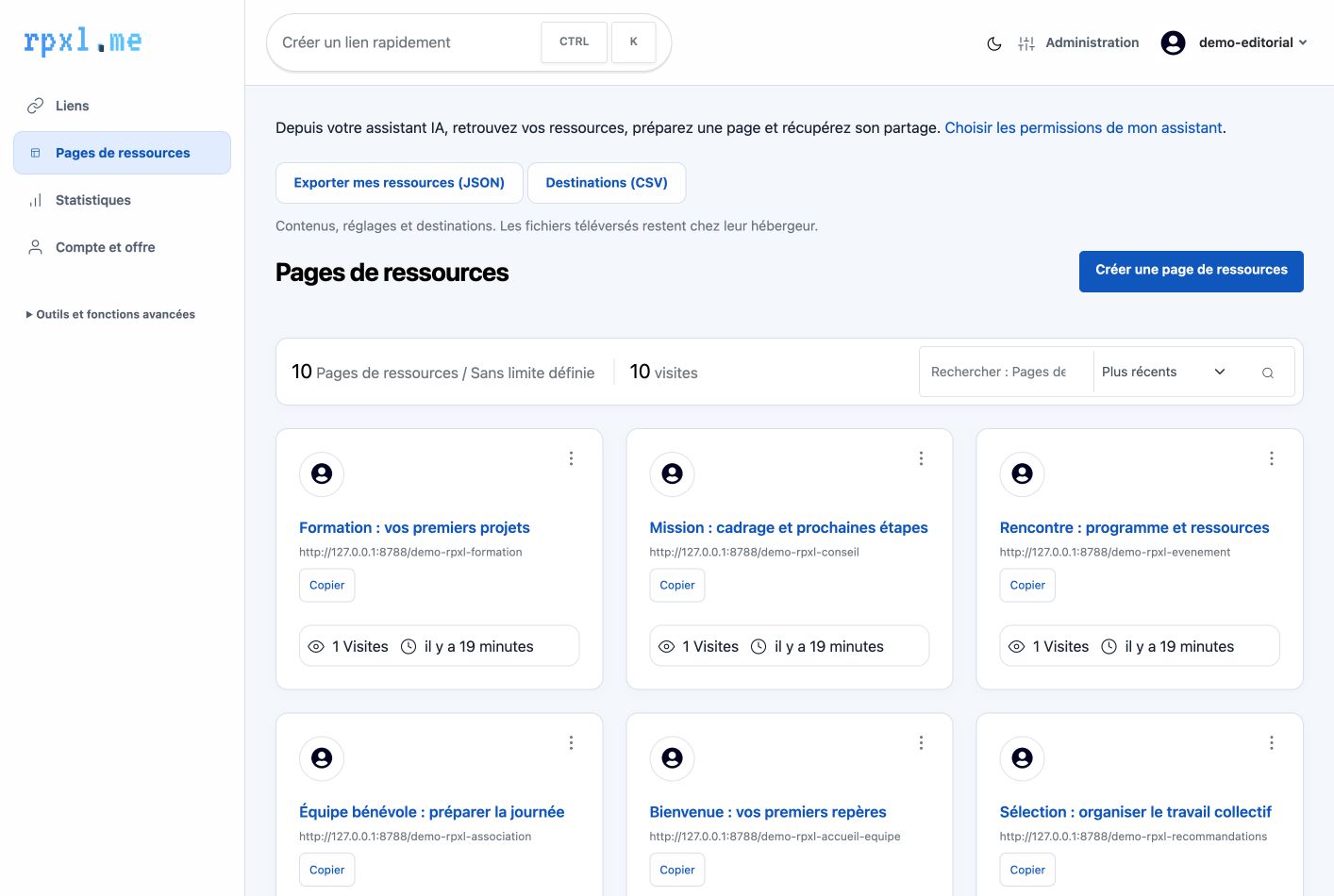Click the Destinations (CSV) button
This screenshot has width=1334, height=896.
click(x=607, y=183)
